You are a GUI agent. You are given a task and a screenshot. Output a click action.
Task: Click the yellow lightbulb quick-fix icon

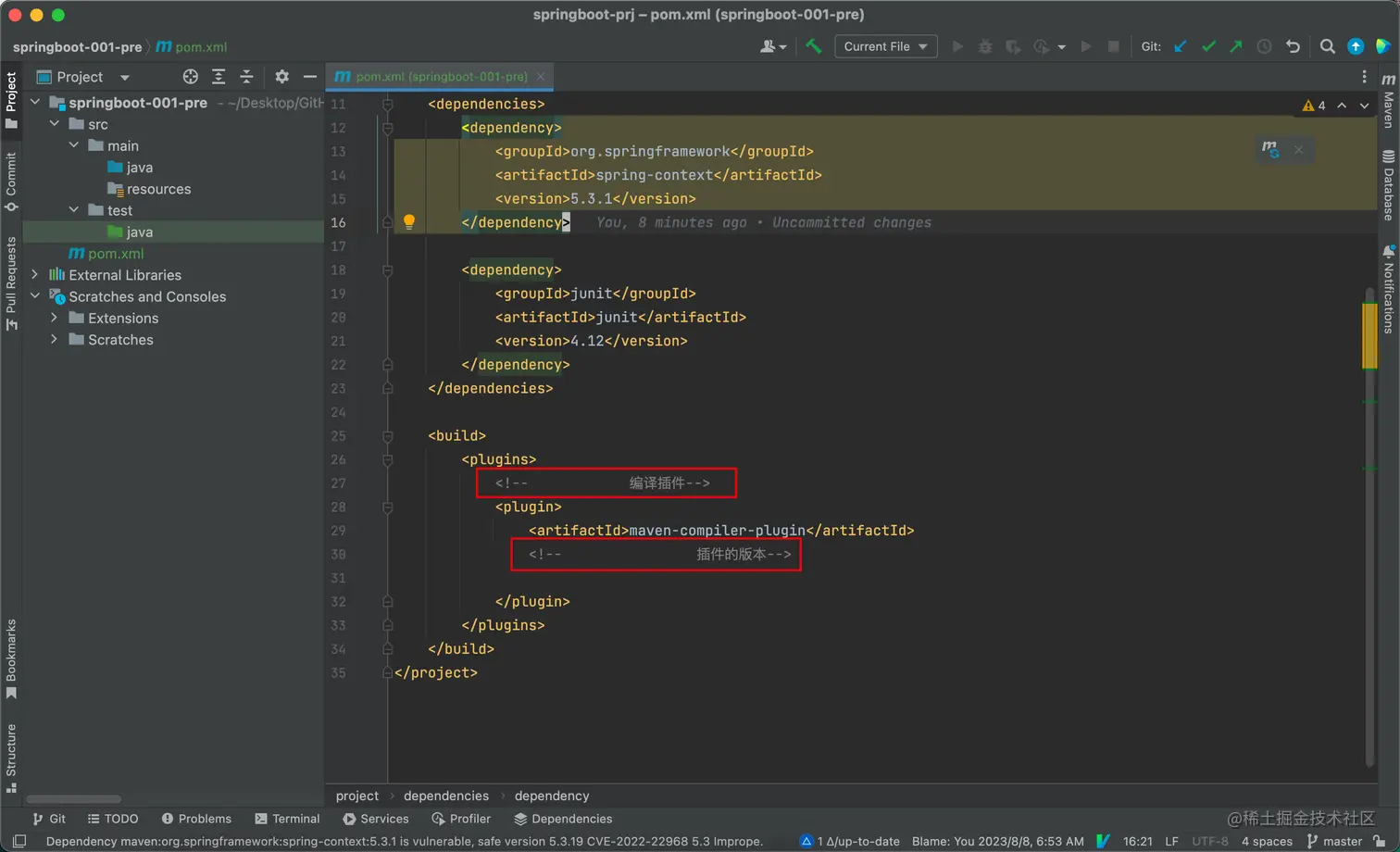pyautogui.click(x=408, y=222)
